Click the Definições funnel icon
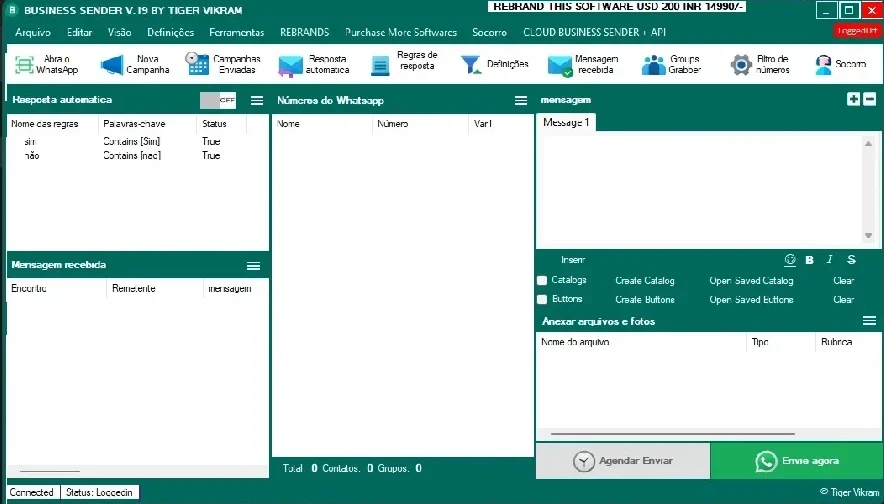Viewport: 884px width, 504px height. 470,64
